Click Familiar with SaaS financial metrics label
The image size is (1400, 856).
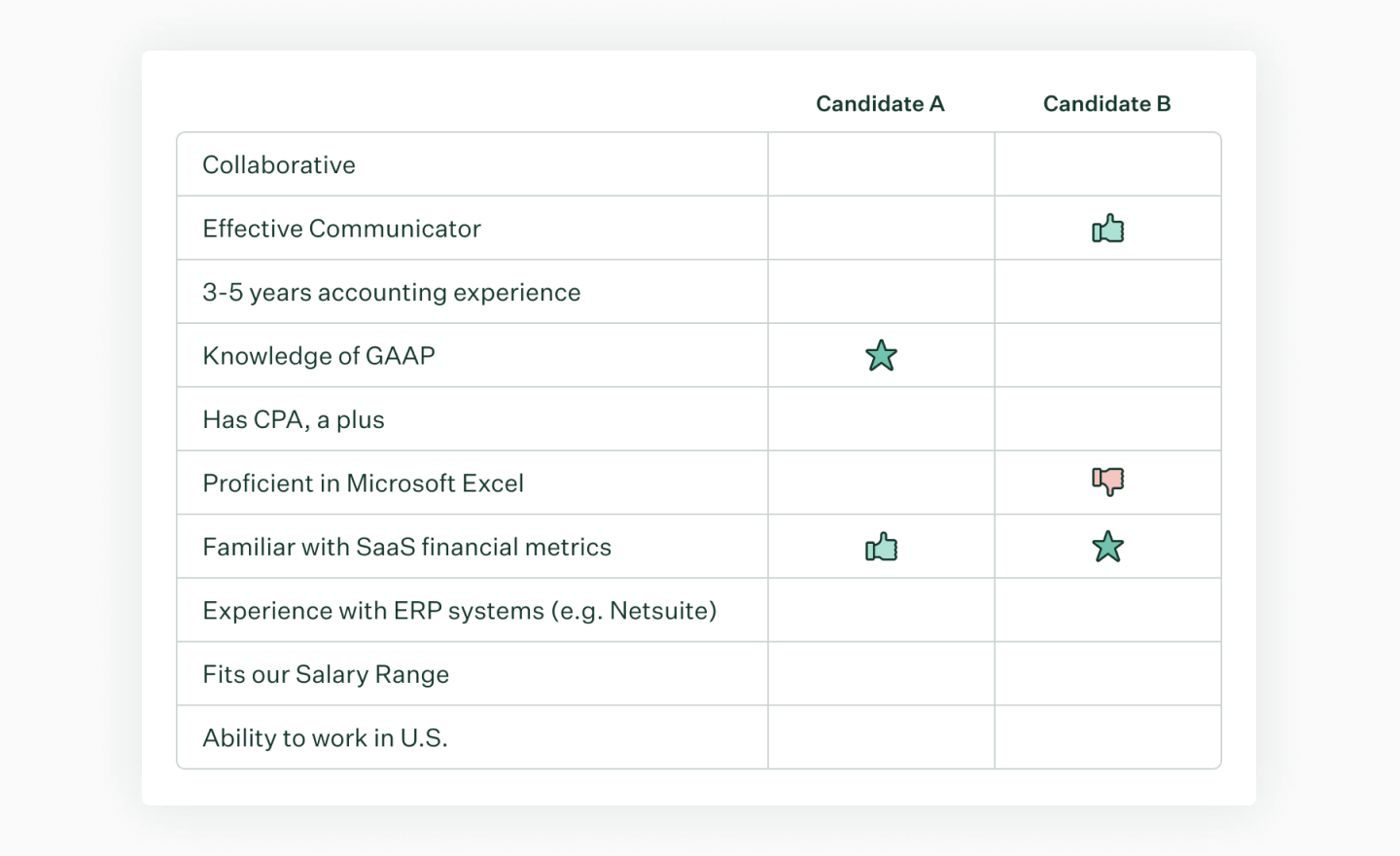[x=406, y=548]
